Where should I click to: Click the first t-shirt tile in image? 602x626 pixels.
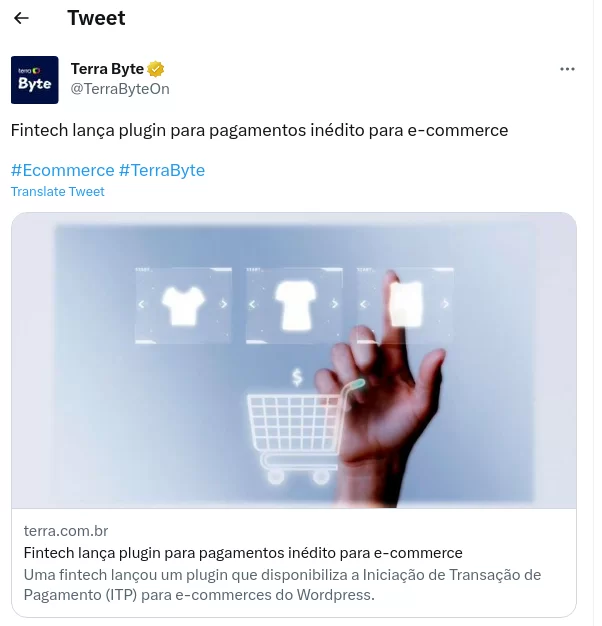(183, 305)
